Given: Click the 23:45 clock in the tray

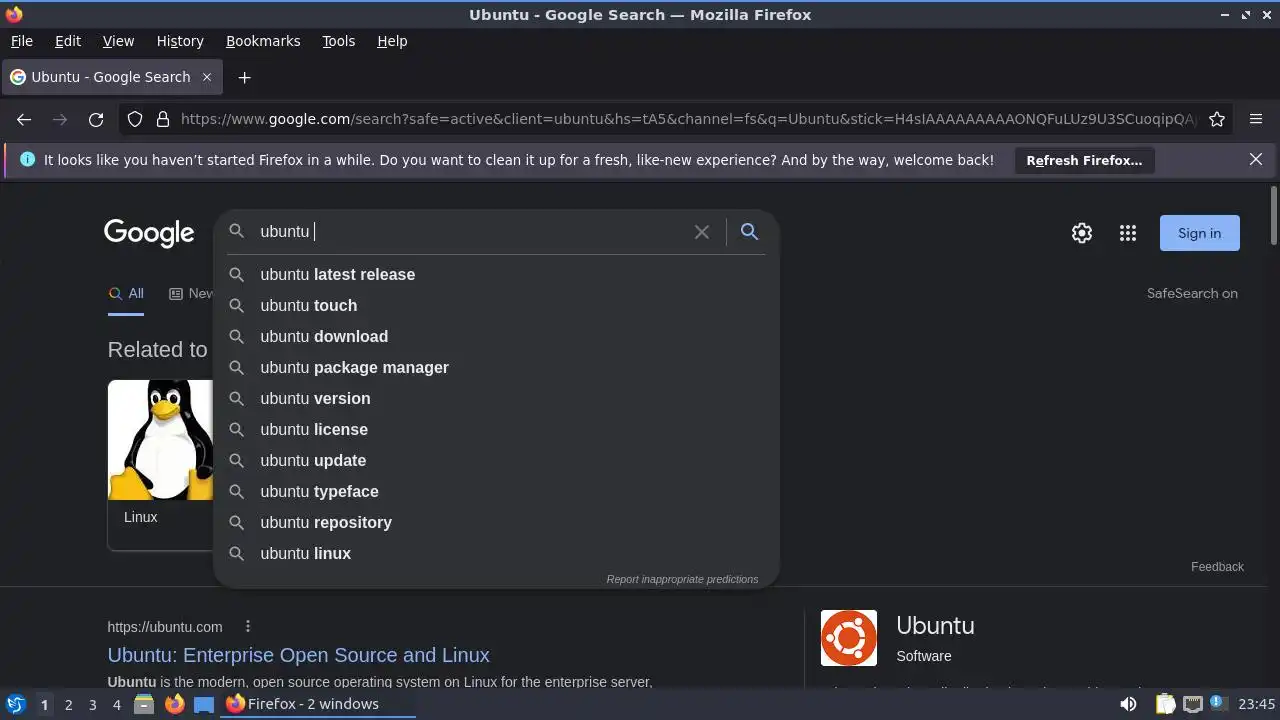Looking at the screenshot, I should pos(1257,704).
